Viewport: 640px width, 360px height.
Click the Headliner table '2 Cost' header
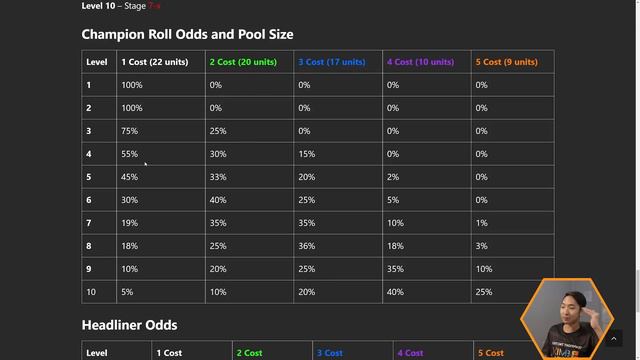(x=249, y=353)
